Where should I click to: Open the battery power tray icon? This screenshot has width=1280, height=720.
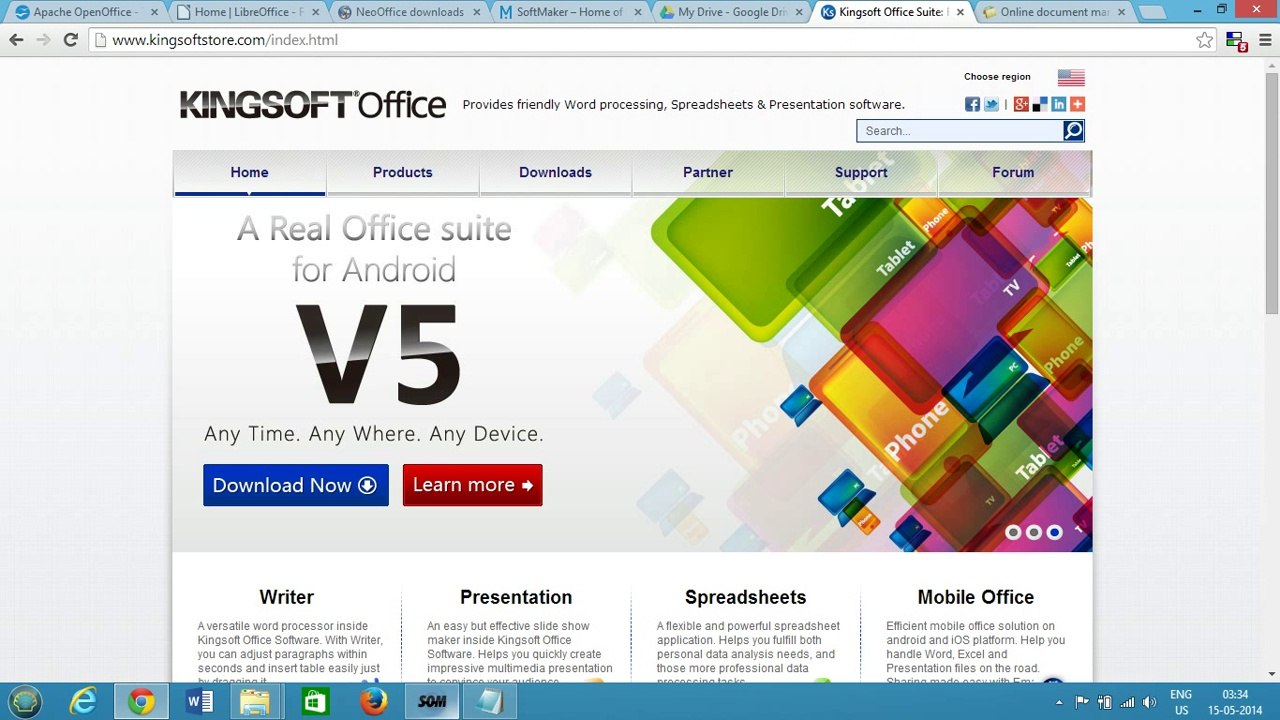click(1105, 702)
